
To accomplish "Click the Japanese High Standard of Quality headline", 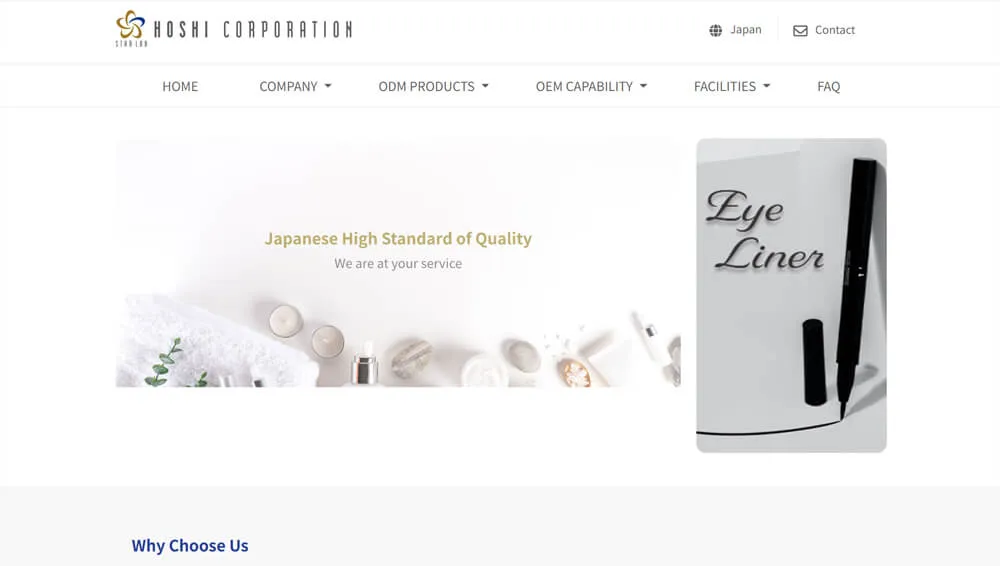I will point(398,239).
